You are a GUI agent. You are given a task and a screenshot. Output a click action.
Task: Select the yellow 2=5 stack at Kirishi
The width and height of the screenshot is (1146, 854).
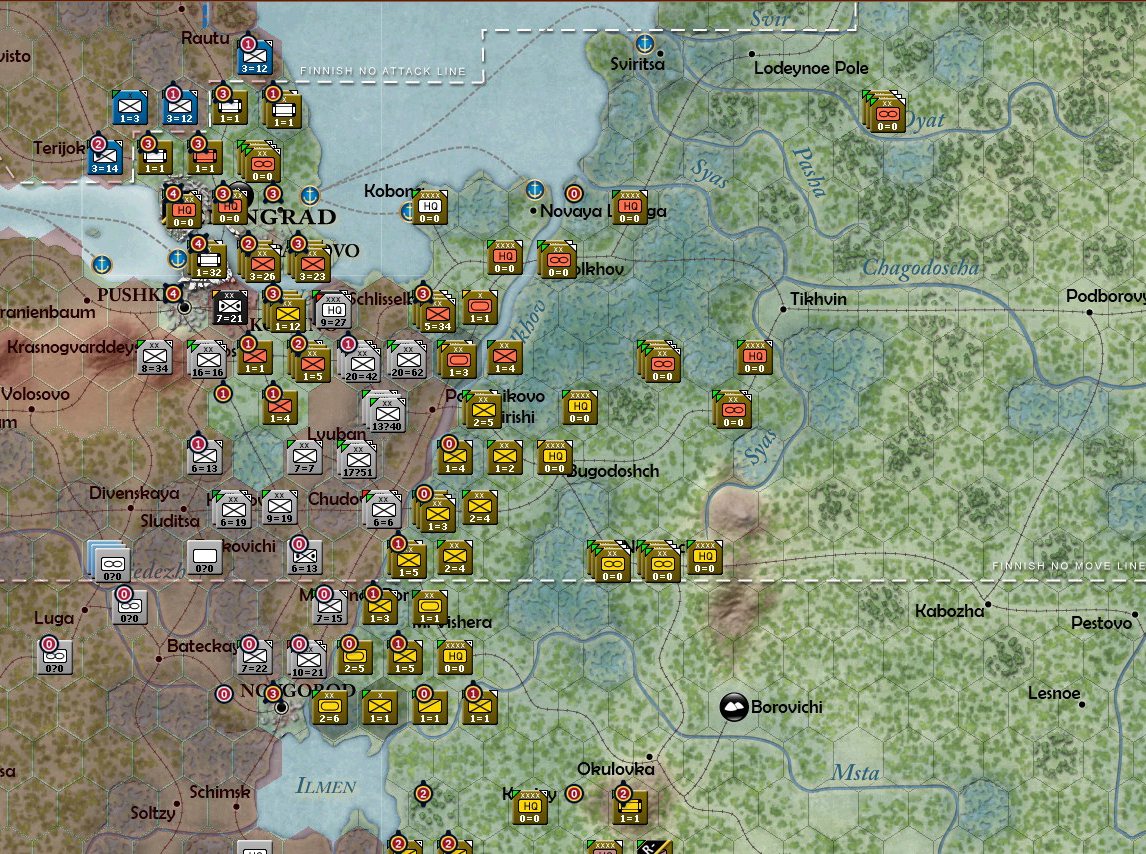[x=482, y=410]
